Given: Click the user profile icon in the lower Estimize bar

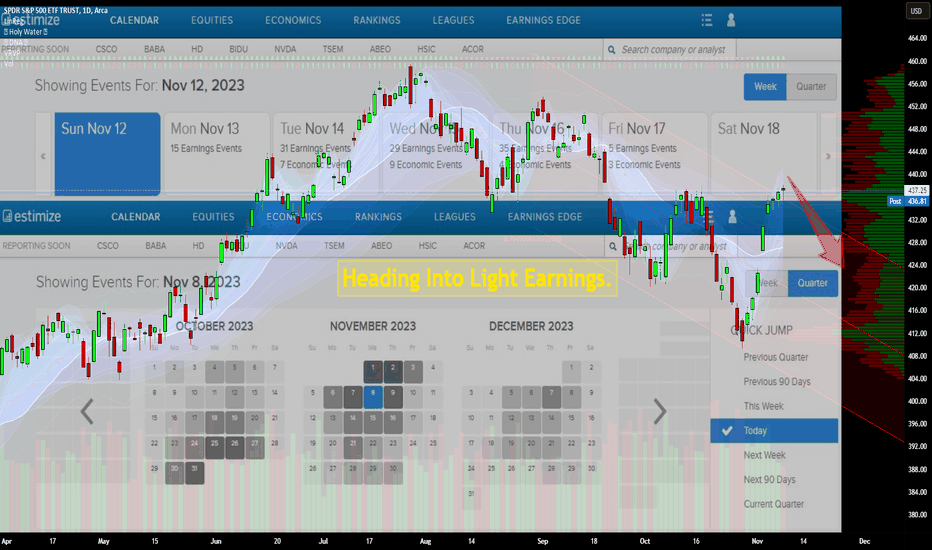Looking at the screenshot, I should (732, 217).
